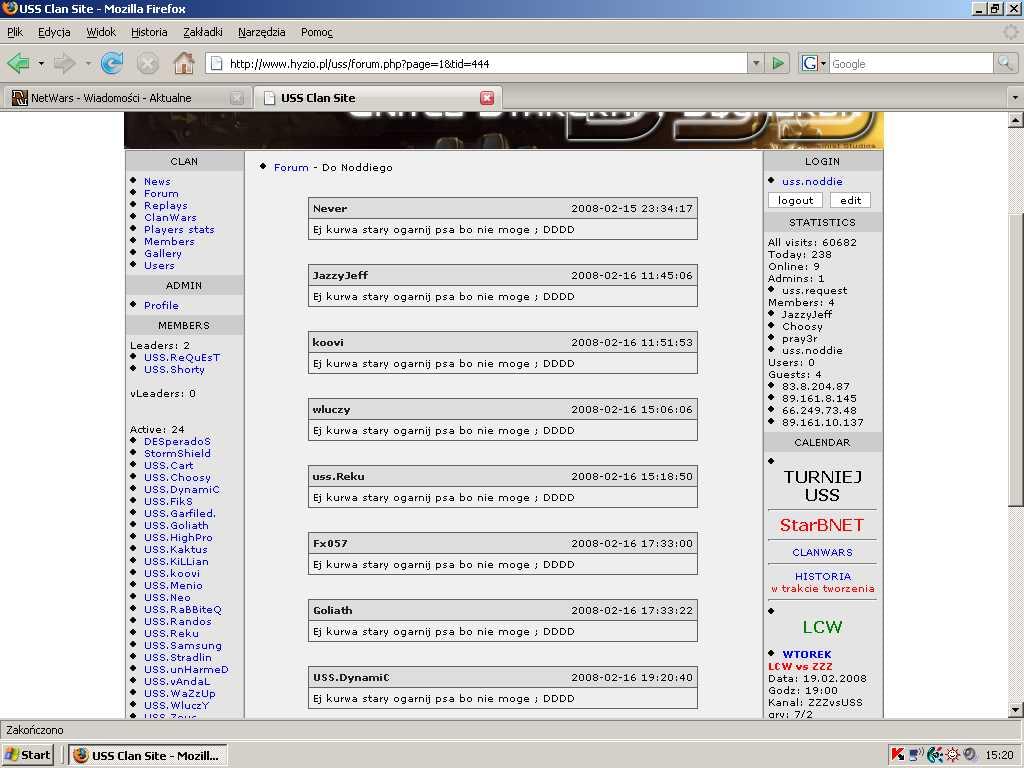Expand the URL bar history dropdown

click(x=755, y=64)
